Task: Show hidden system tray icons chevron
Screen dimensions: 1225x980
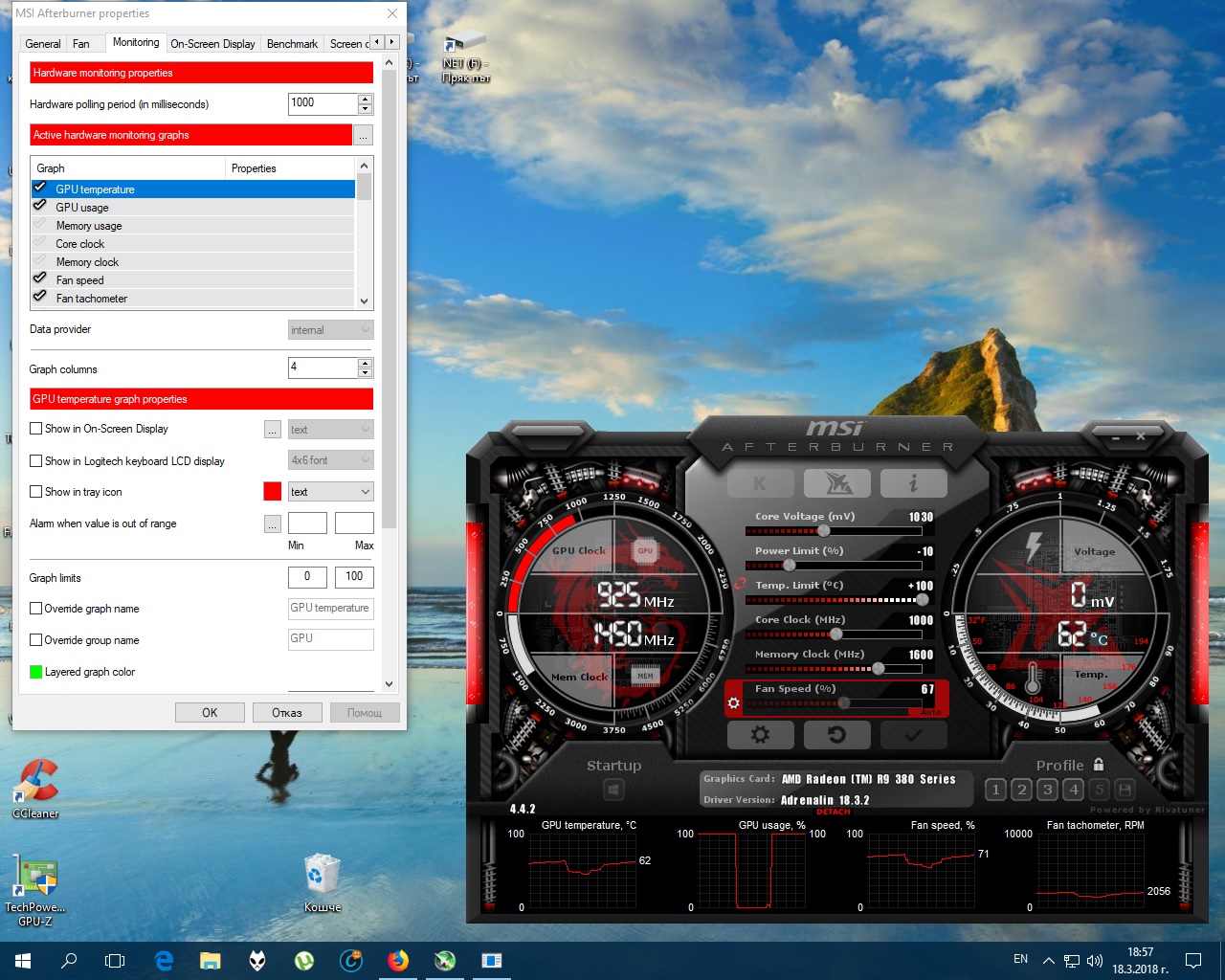Action: click(x=1048, y=960)
